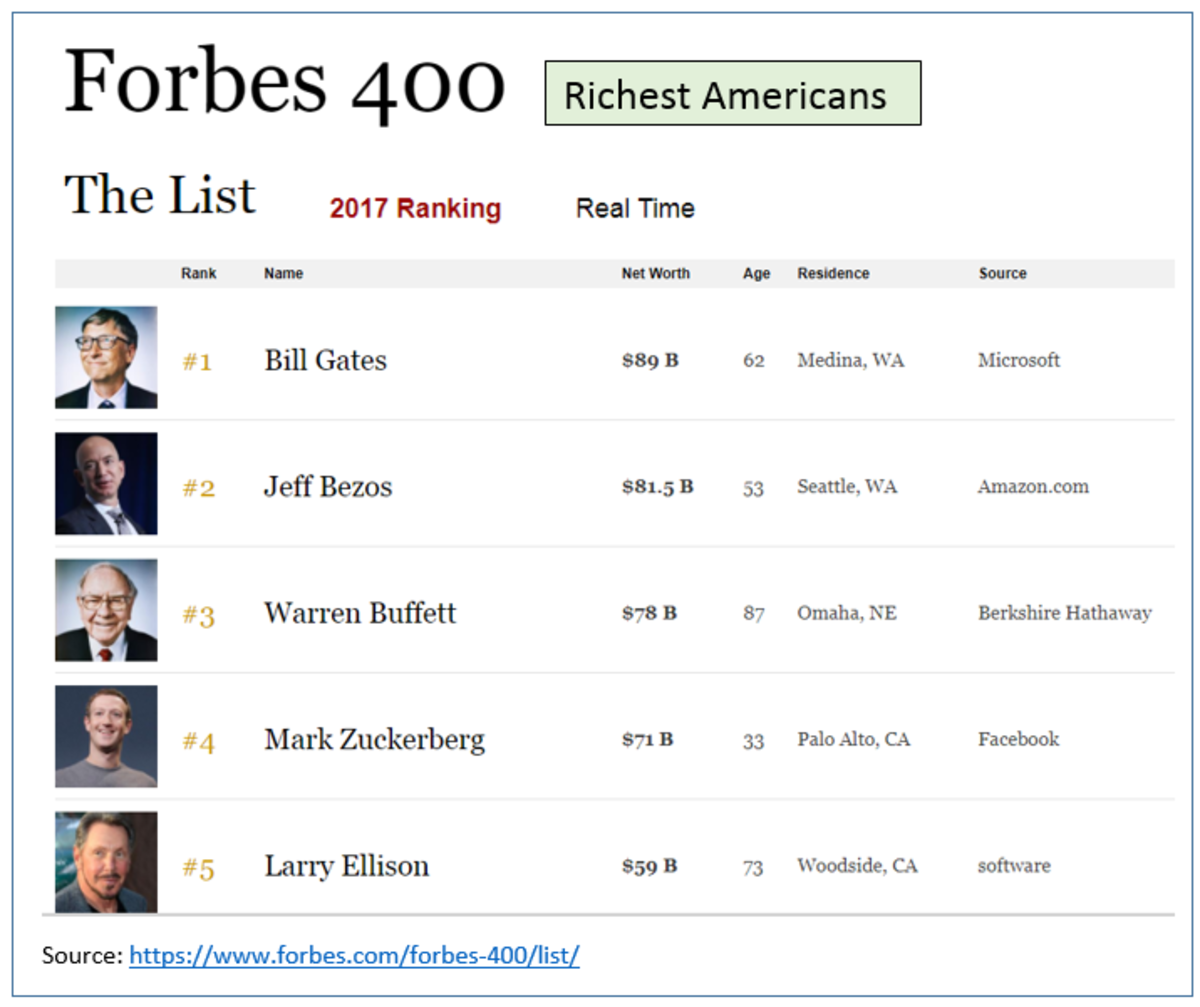Open the Bill Gates profile name
The height and width of the screenshot is (1007, 1200).
pyautogui.click(x=325, y=360)
